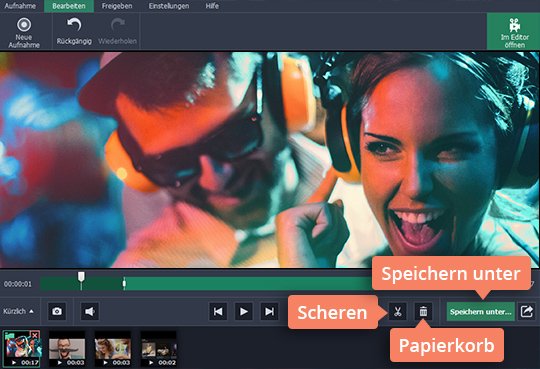Viewport: 540px width, 369px height.
Task: Play the video
Action: pos(243,311)
